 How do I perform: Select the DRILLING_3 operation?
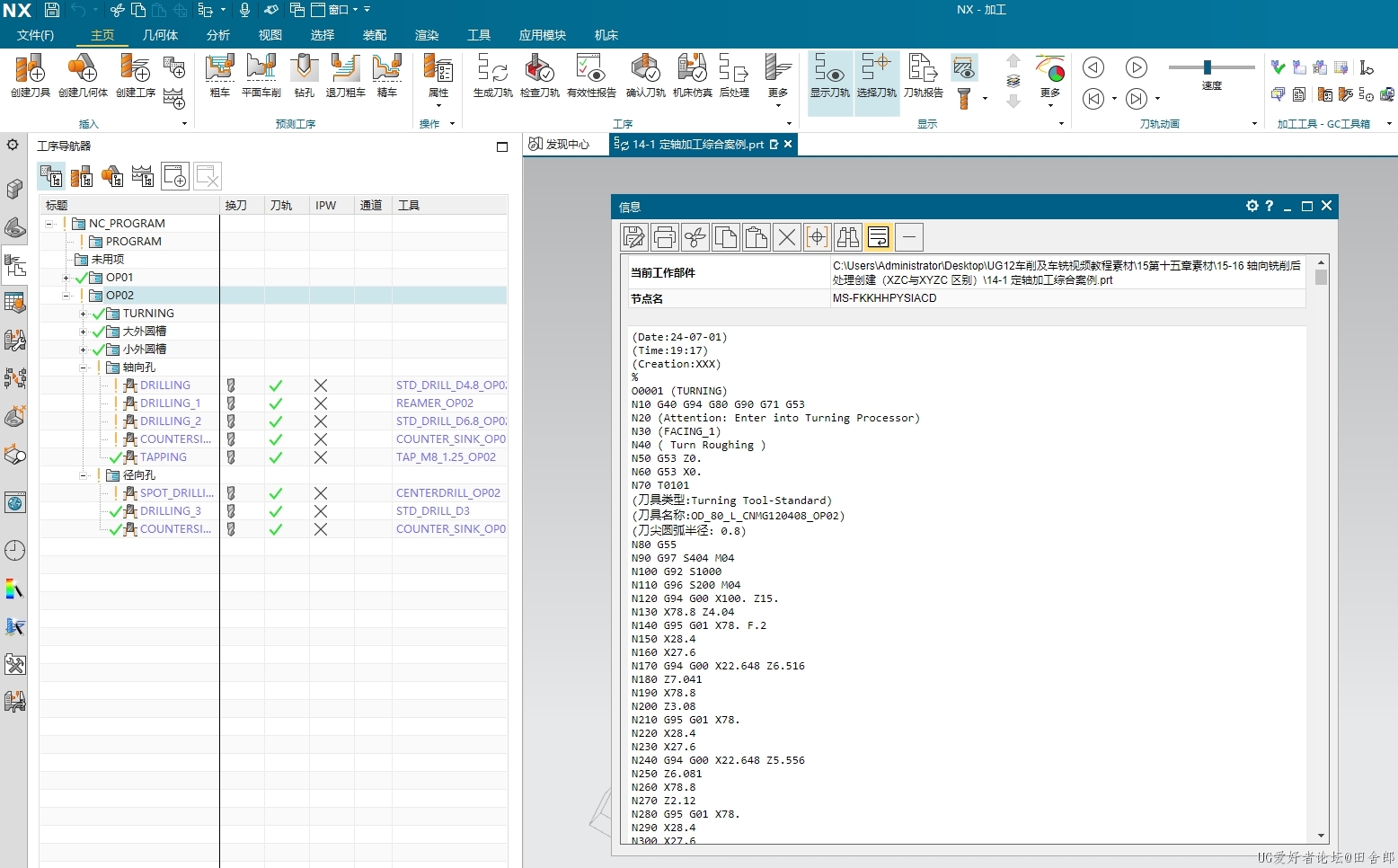tap(171, 511)
